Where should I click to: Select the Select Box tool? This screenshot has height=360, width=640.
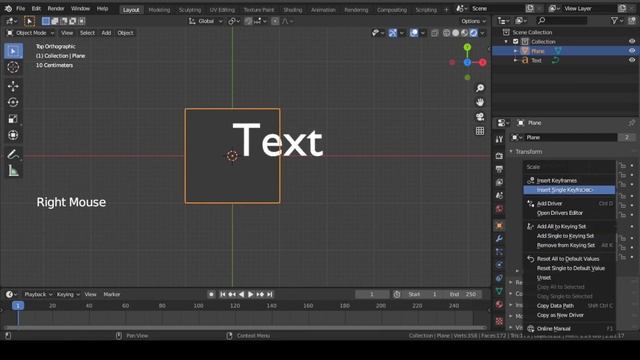(13, 51)
